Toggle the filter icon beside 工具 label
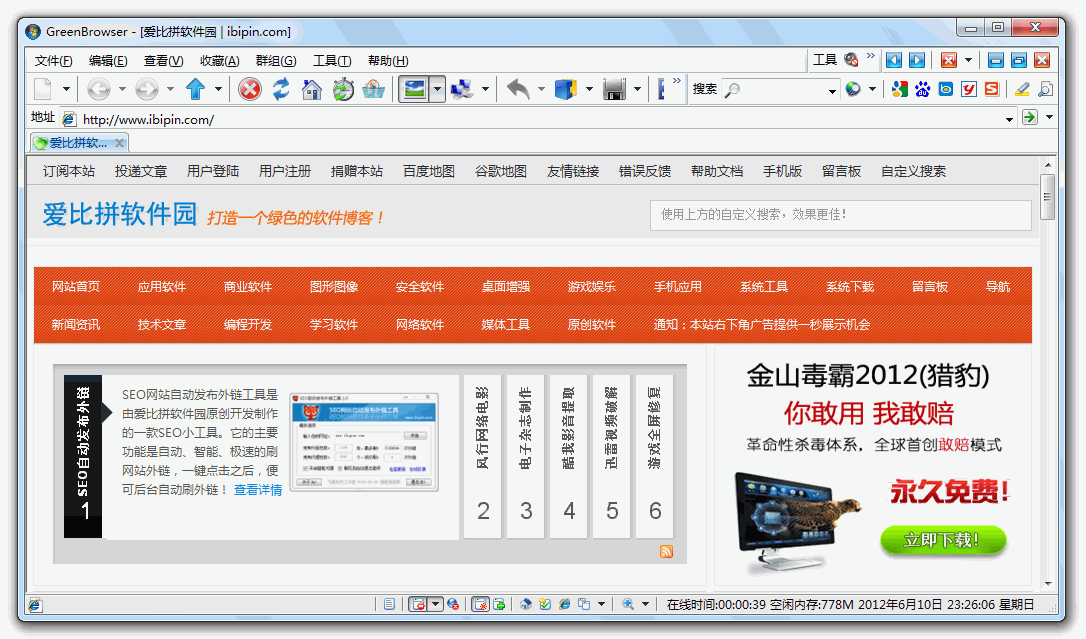The image size is (1086, 639). (x=851, y=60)
